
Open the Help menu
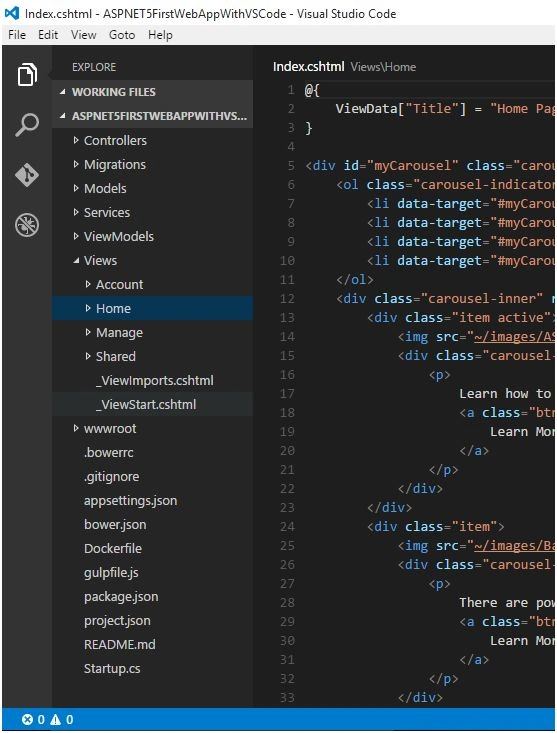[160, 35]
